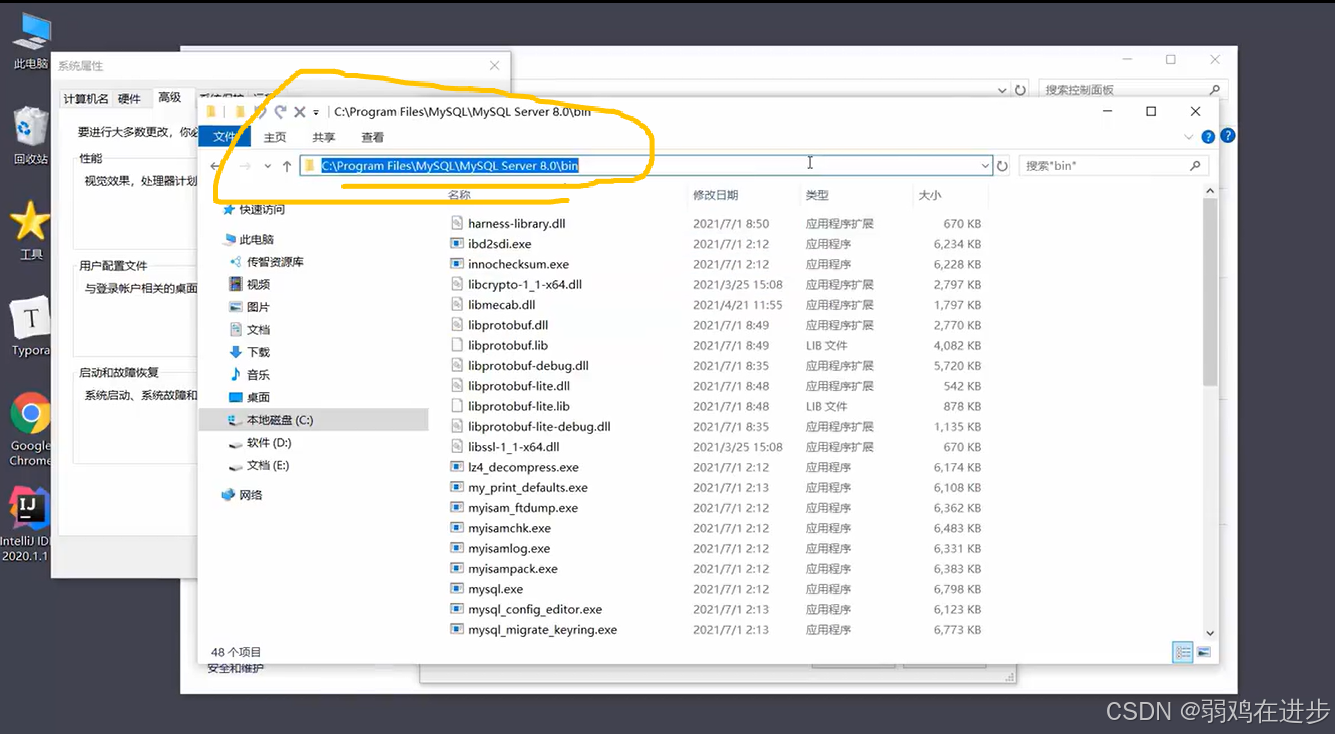Select the 工具 star desktop icon
Viewport: 1335px width, 734px height.
(30, 230)
